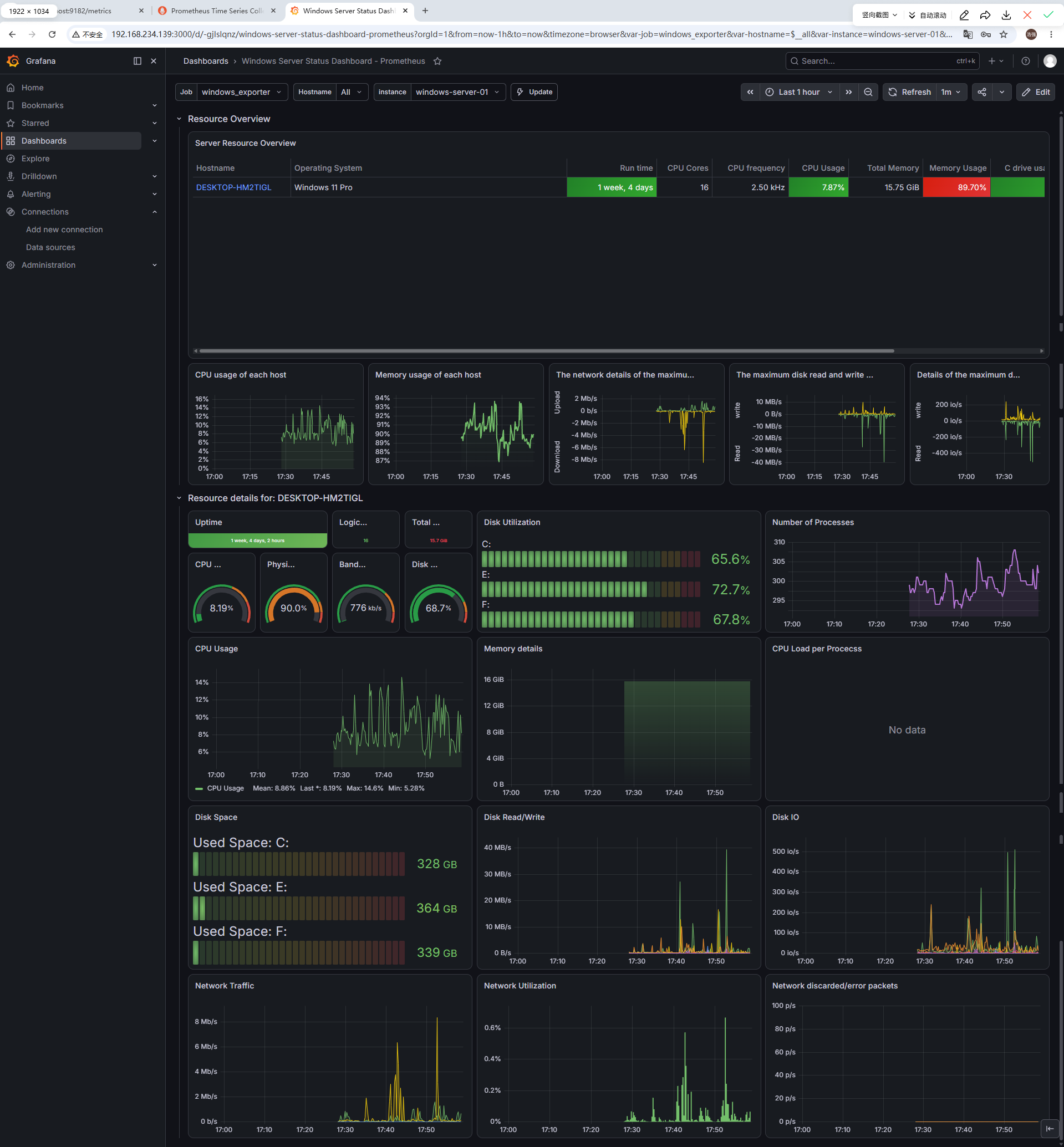Click the Share dashboard icon
The height and width of the screenshot is (1147, 1064).
(982, 92)
